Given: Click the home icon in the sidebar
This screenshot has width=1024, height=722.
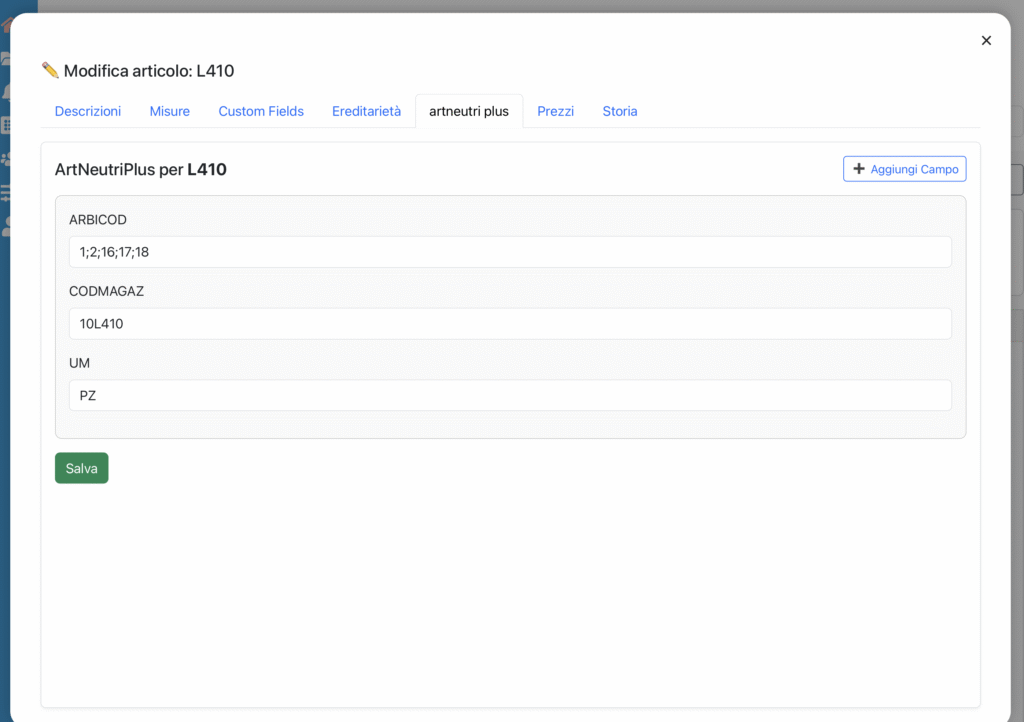Looking at the screenshot, I should 5,25.
